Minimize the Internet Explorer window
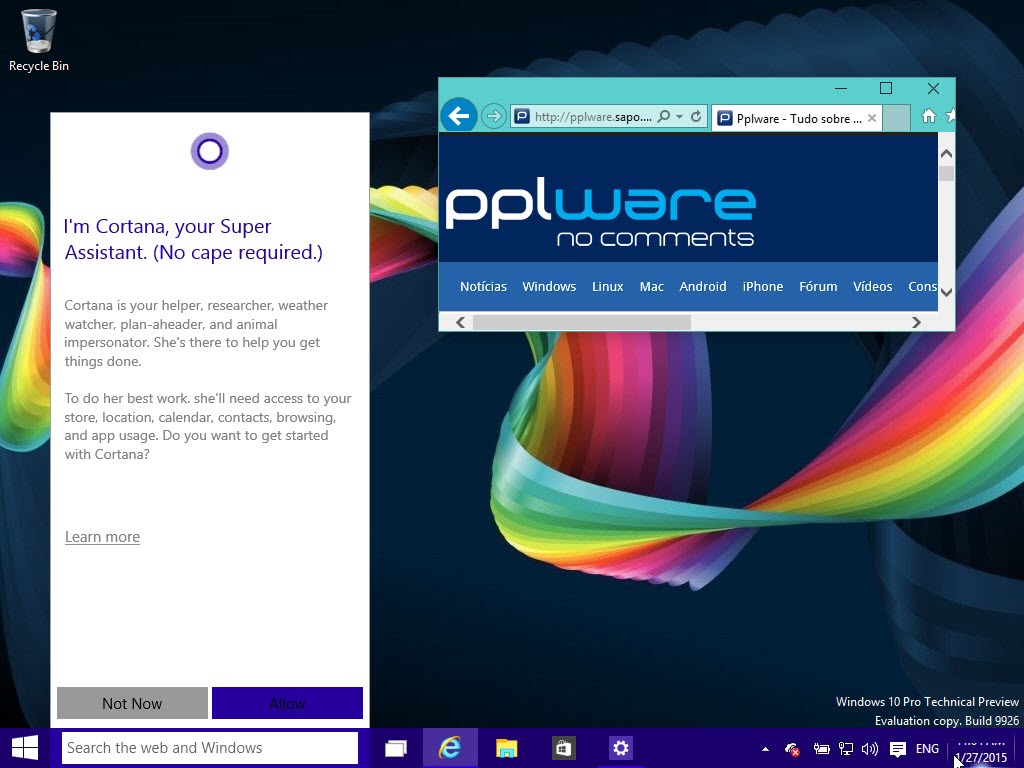This screenshot has width=1024, height=768. point(841,88)
